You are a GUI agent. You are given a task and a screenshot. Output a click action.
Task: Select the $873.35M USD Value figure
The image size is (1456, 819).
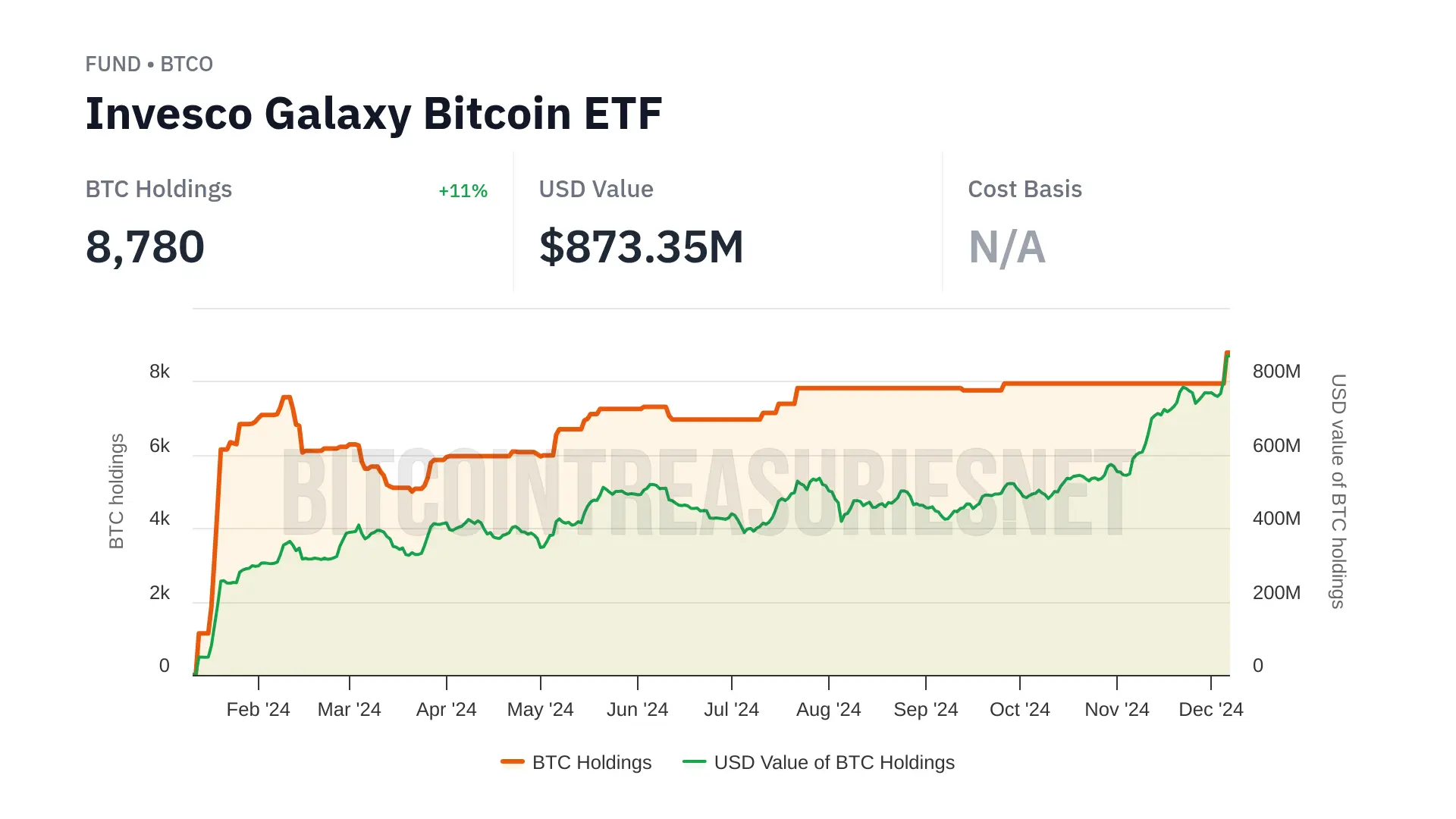pos(641,247)
